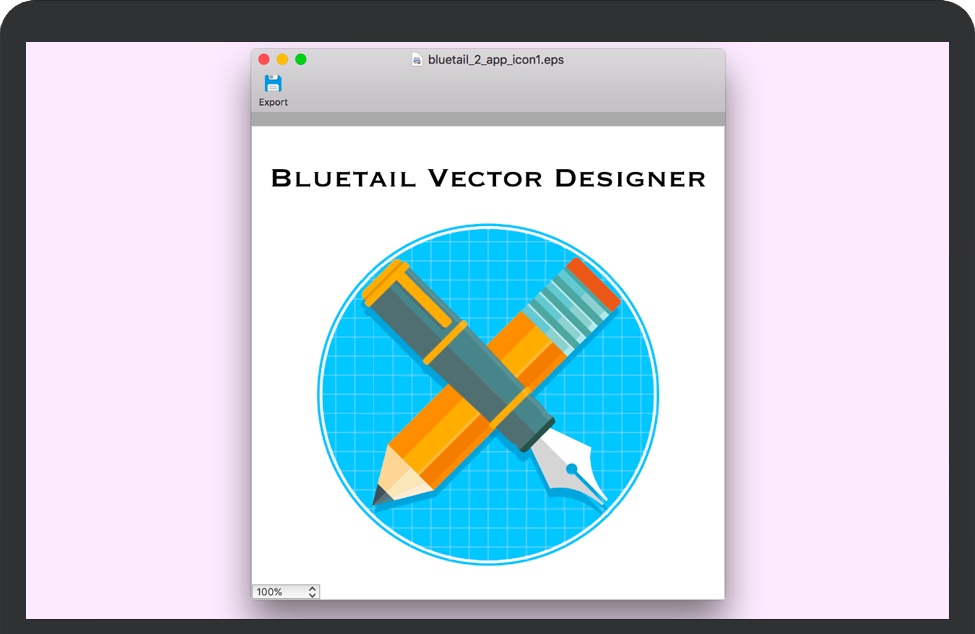Click the Bluetail Vector Designer heading text

coord(488,179)
